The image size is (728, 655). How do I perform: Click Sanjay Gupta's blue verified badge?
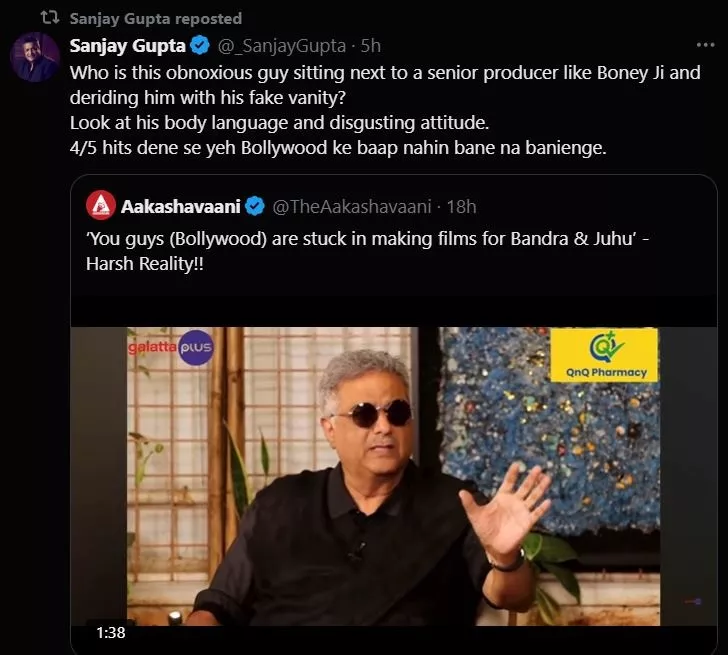pyautogui.click(x=200, y=45)
